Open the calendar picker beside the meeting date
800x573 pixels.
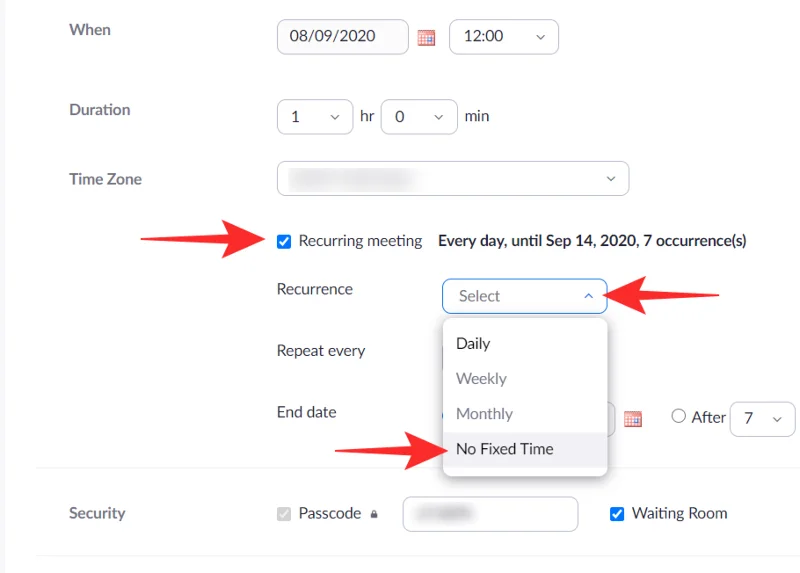point(426,38)
